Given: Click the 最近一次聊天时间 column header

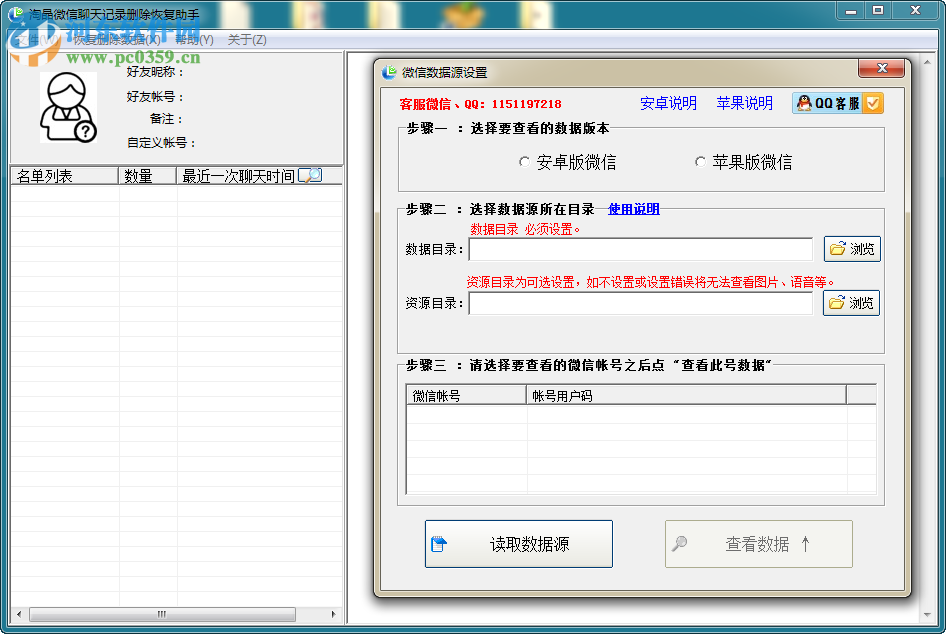Looking at the screenshot, I should [x=238, y=176].
